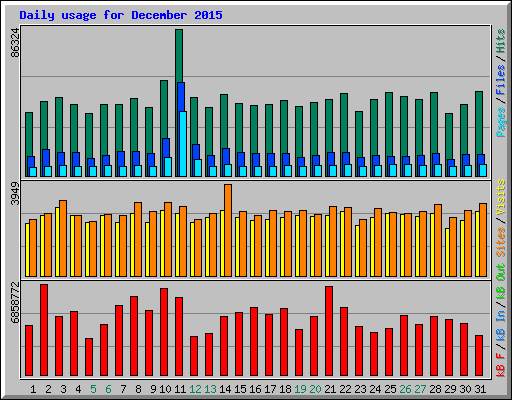Viewport: 512px width, 400px height.
Task: Click the x-axis label for day 31
Action: point(480,389)
